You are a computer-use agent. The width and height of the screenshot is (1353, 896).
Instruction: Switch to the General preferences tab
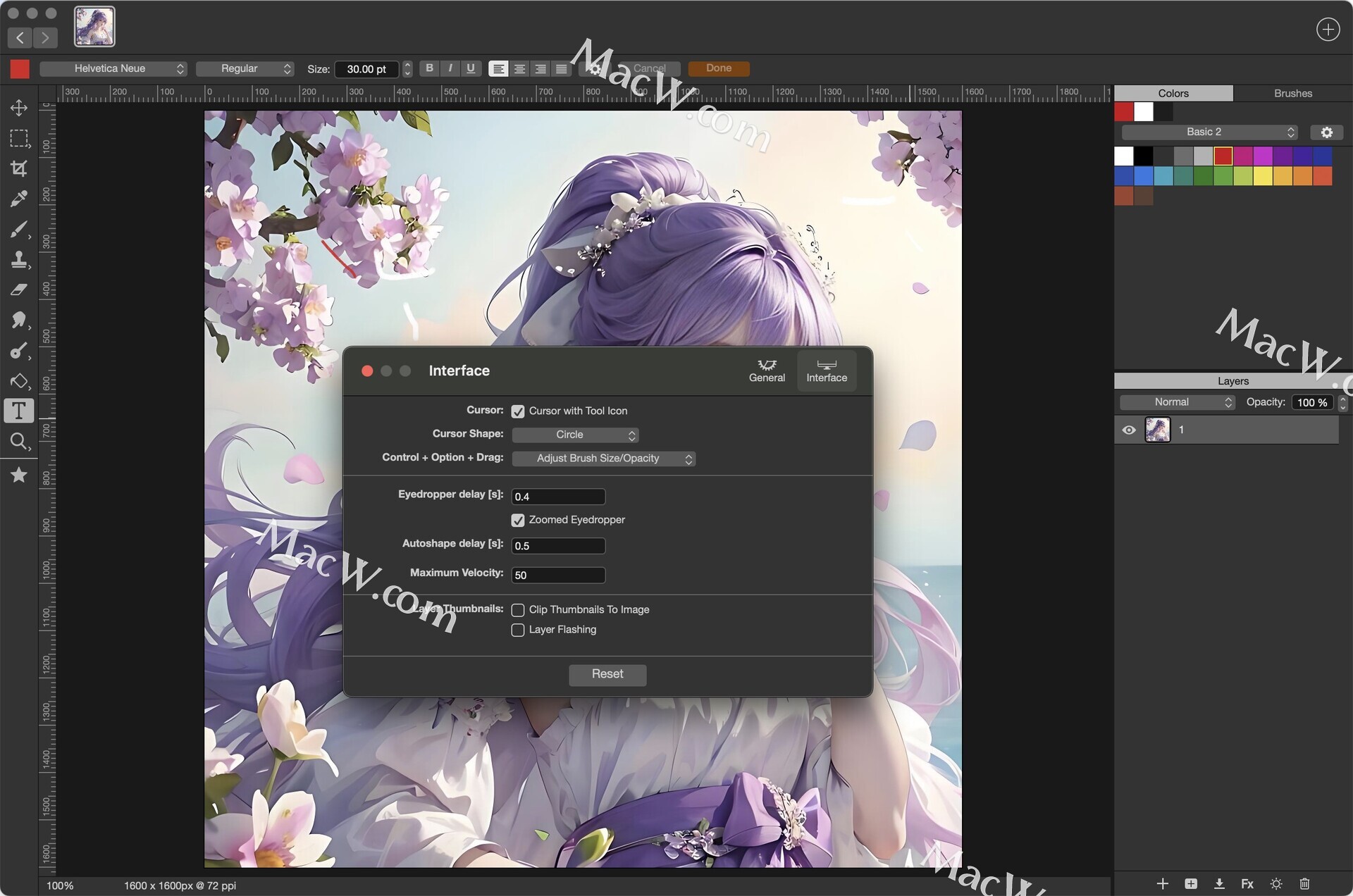767,371
